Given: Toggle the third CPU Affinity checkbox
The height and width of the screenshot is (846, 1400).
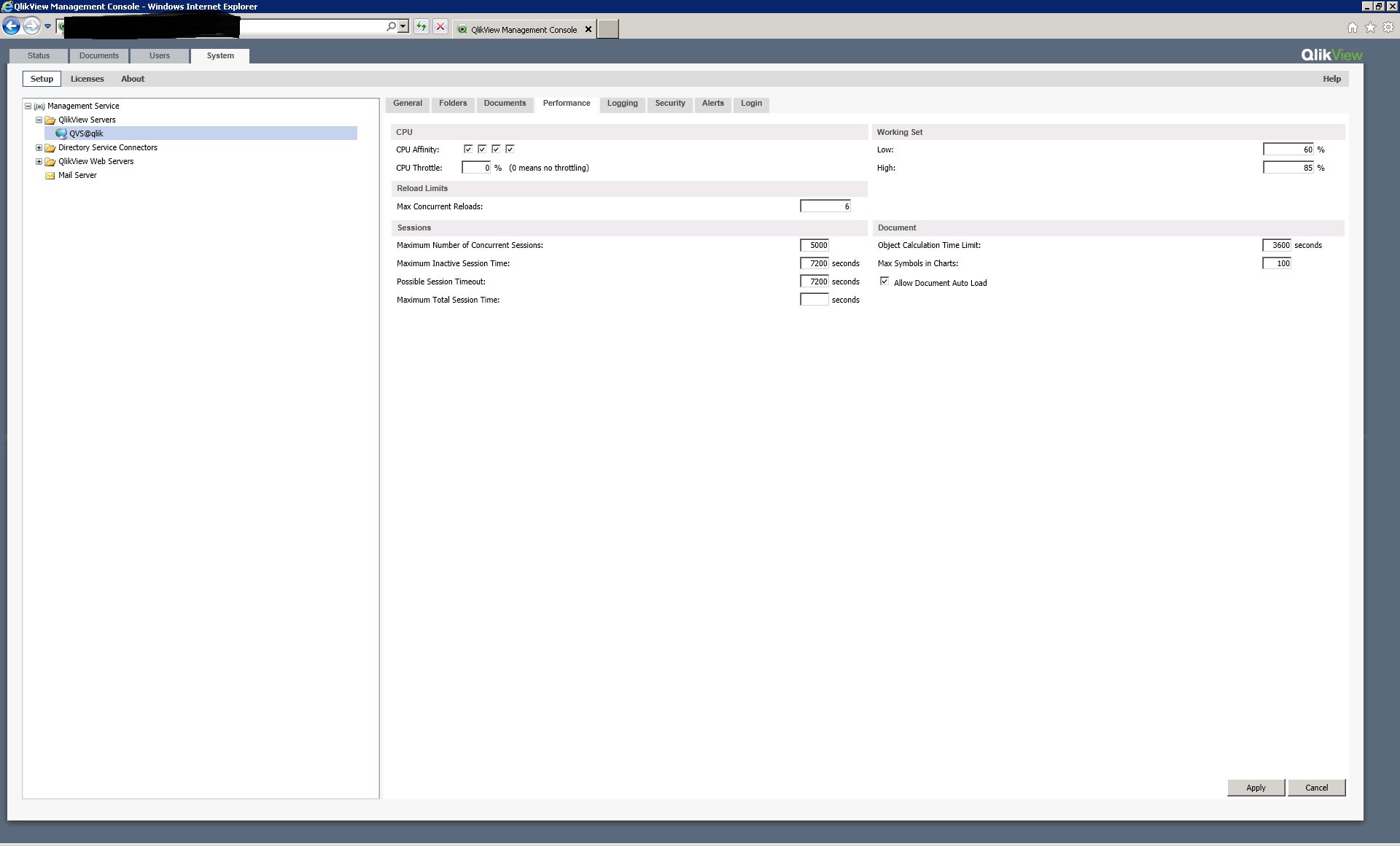Looking at the screenshot, I should 496,149.
